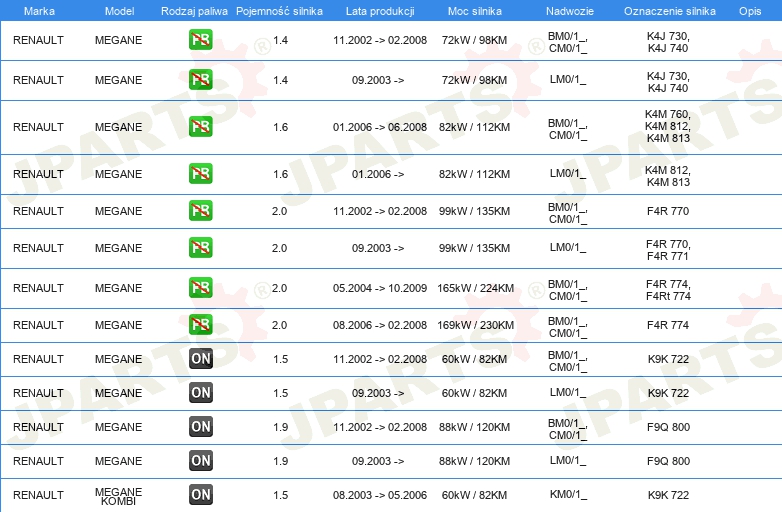Viewport: 782px width, 512px height.
Task: Click F9Q 800 in LM0/1_ row
Action: pyautogui.click(x=668, y=461)
